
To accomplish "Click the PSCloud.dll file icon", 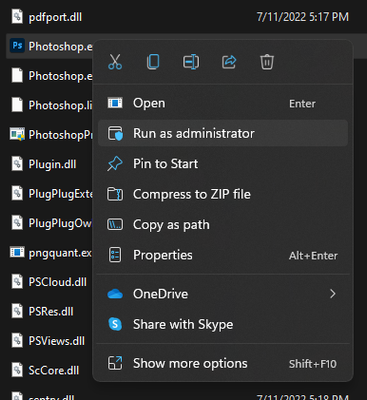I will pyautogui.click(x=17, y=281).
